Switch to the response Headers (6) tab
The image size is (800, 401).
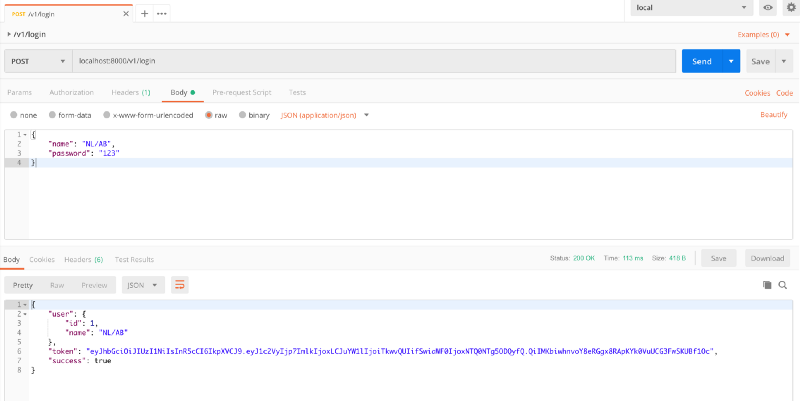pyautogui.click(x=84, y=259)
